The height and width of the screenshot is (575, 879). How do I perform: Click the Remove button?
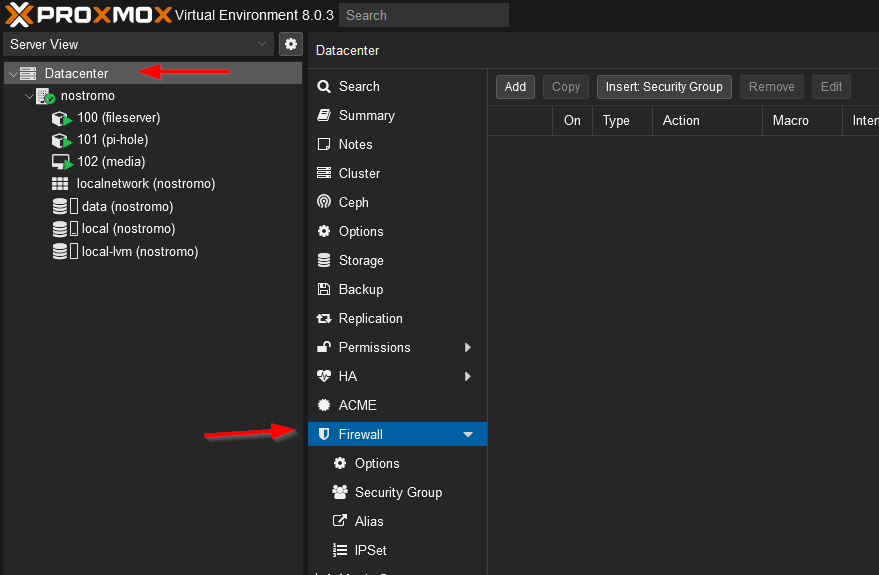click(771, 87)
